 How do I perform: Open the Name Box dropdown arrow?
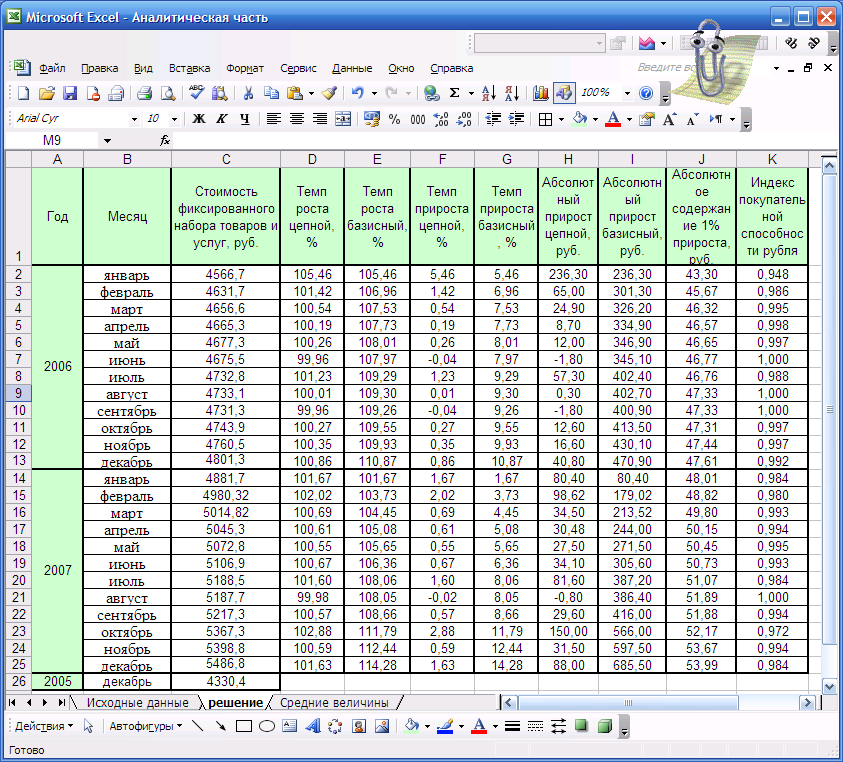(107, 141)
